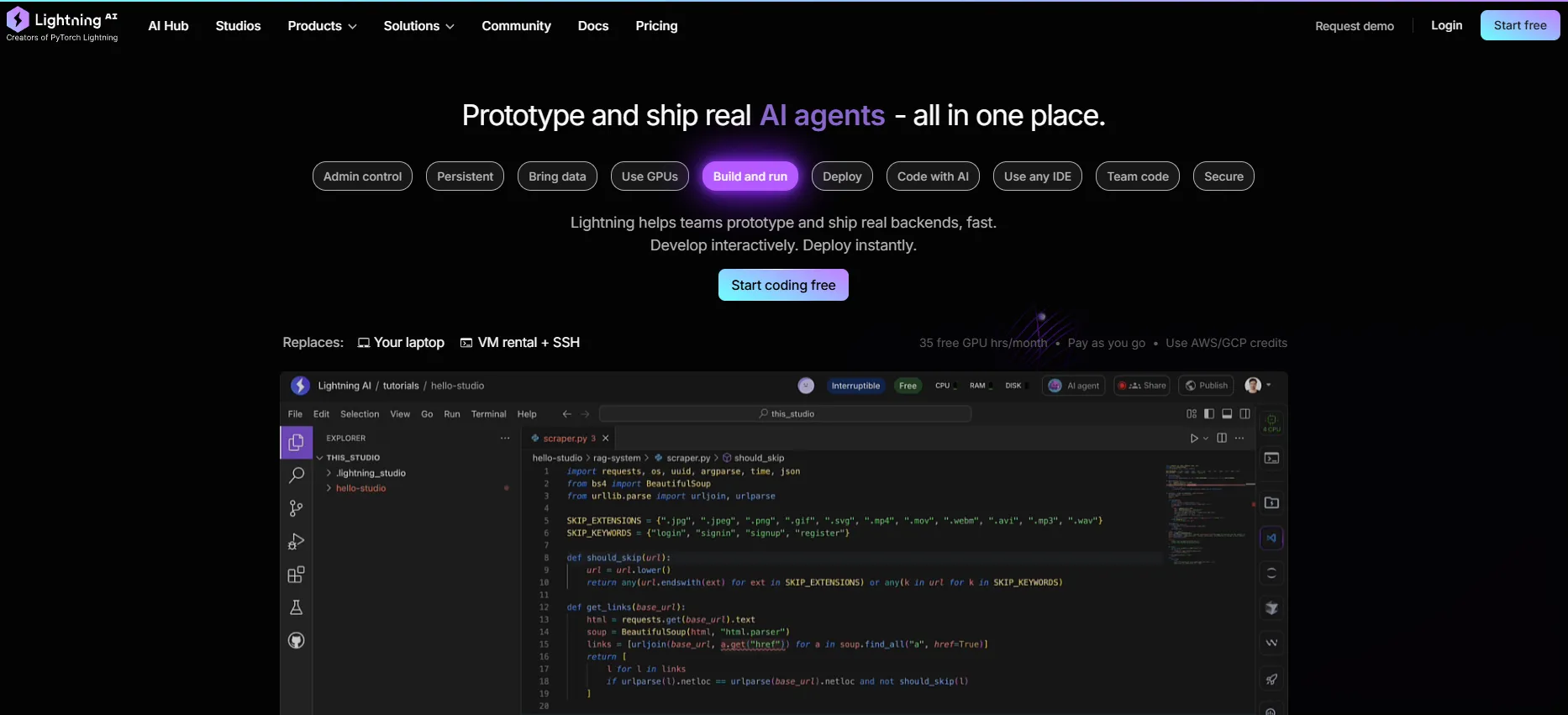Toggle the Interruptible badge in studio header
1568x715 pixels.
[x=855, y=386]
